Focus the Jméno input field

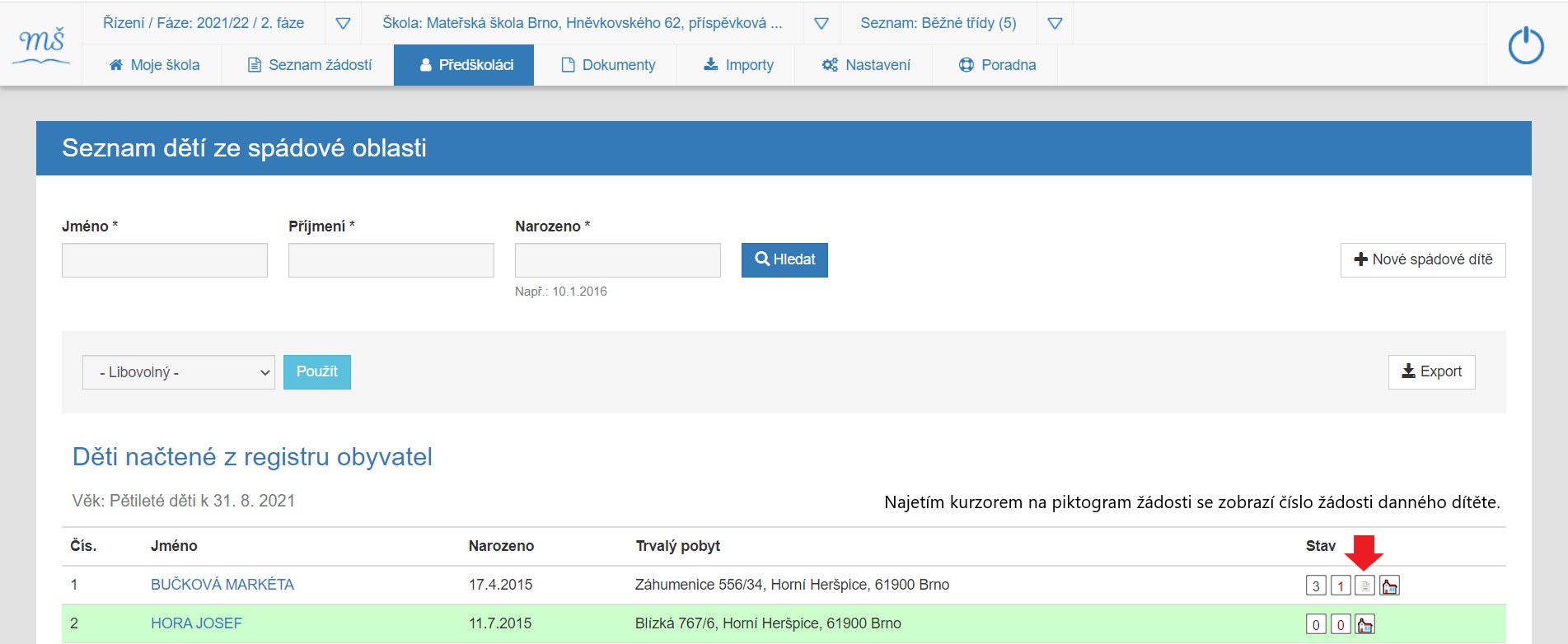165,260
